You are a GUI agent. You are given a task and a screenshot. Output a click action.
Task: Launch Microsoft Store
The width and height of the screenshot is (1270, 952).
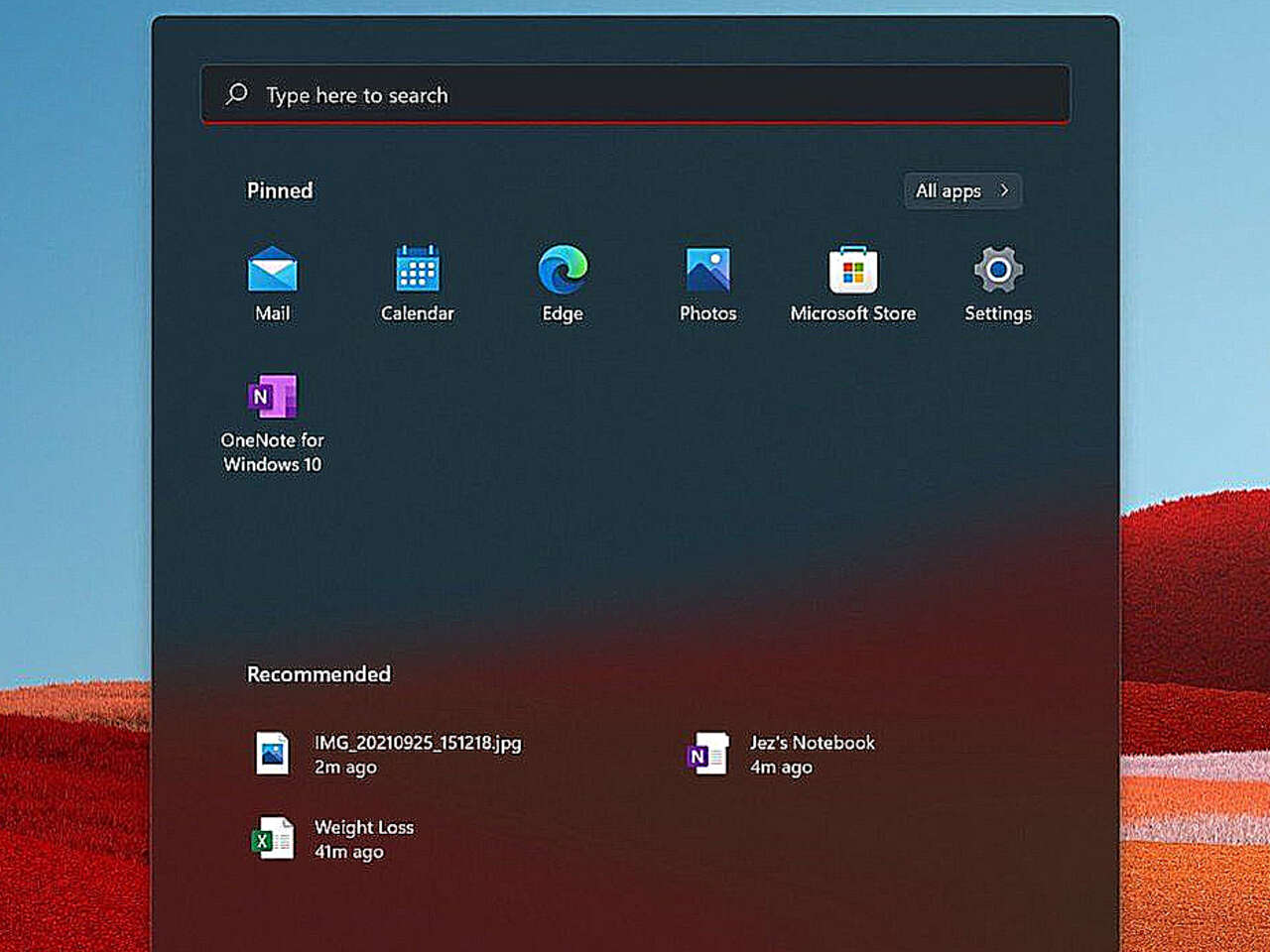[x=853, y=269]
